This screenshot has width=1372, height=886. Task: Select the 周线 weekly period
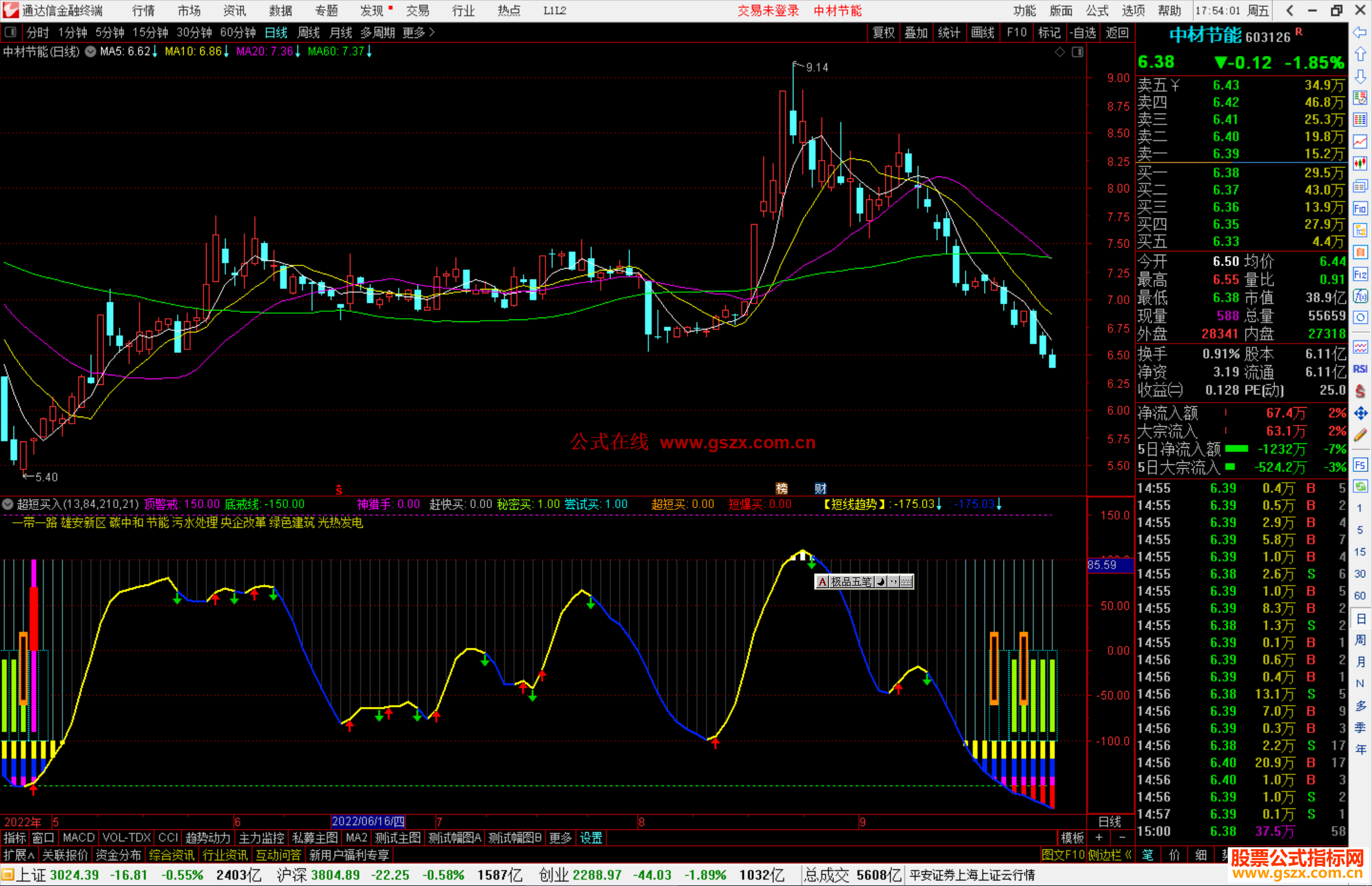coord(309,32)
